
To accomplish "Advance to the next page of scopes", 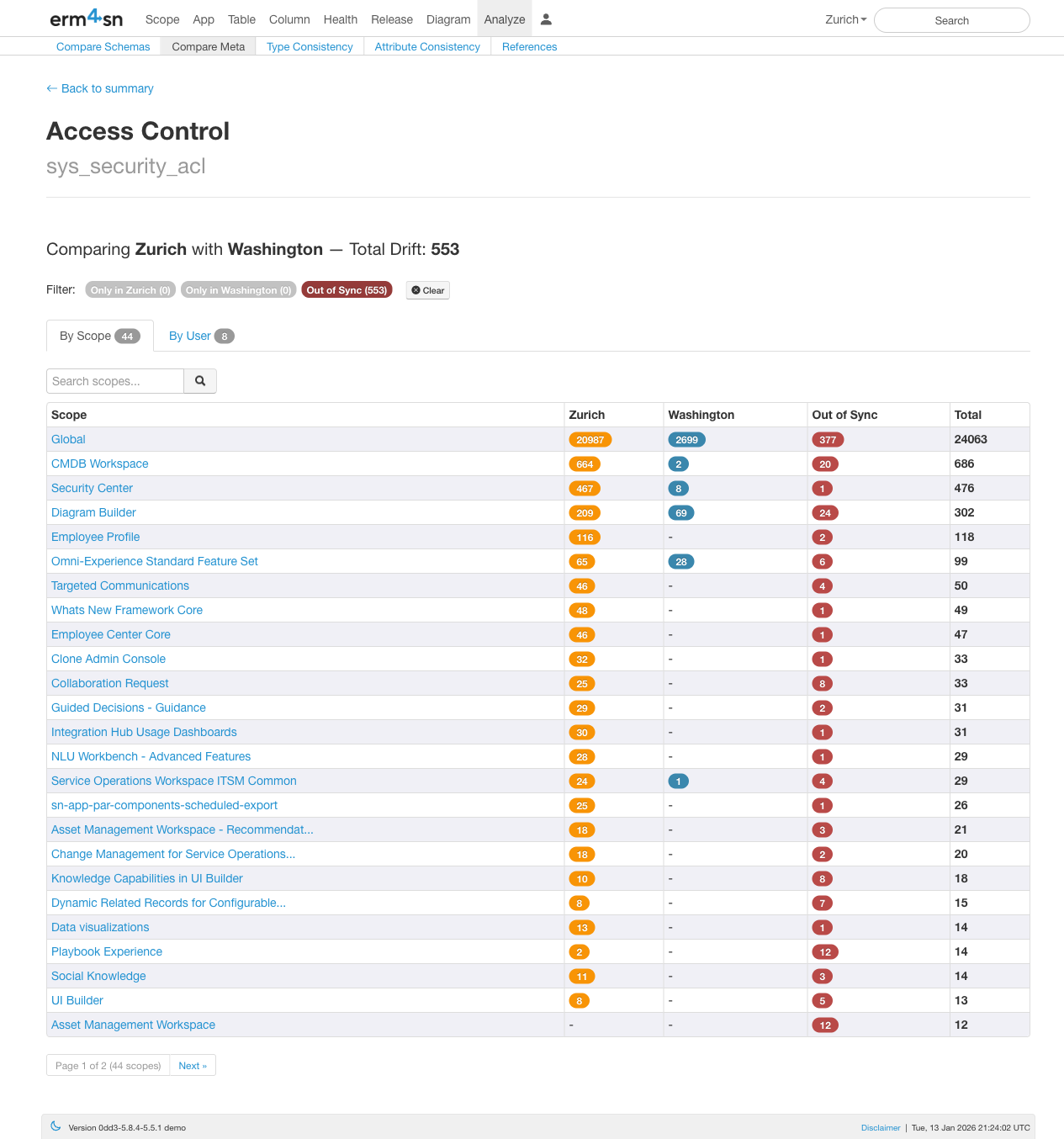I will point(193,1065).
